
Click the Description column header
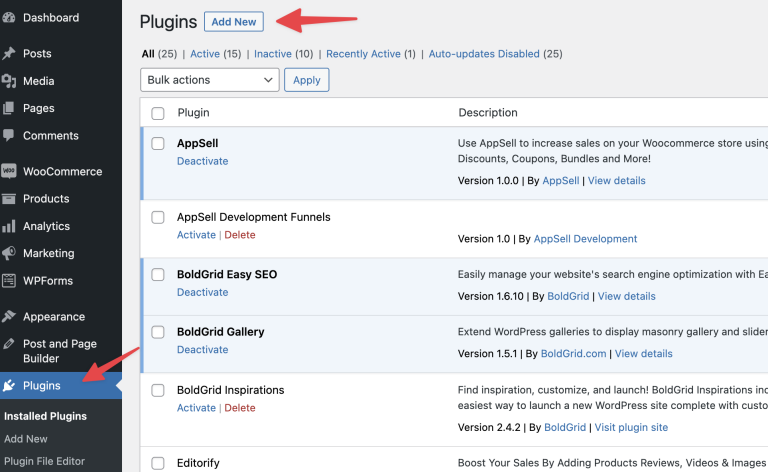tap(488, 113)
